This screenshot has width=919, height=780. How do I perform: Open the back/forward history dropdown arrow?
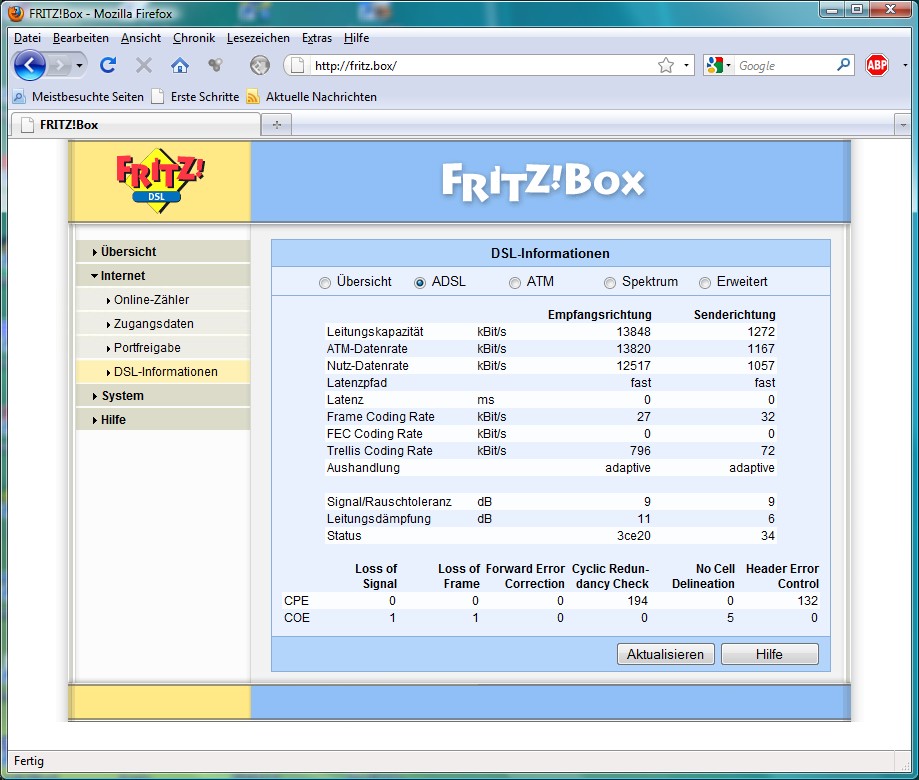(x=79, y=65)
